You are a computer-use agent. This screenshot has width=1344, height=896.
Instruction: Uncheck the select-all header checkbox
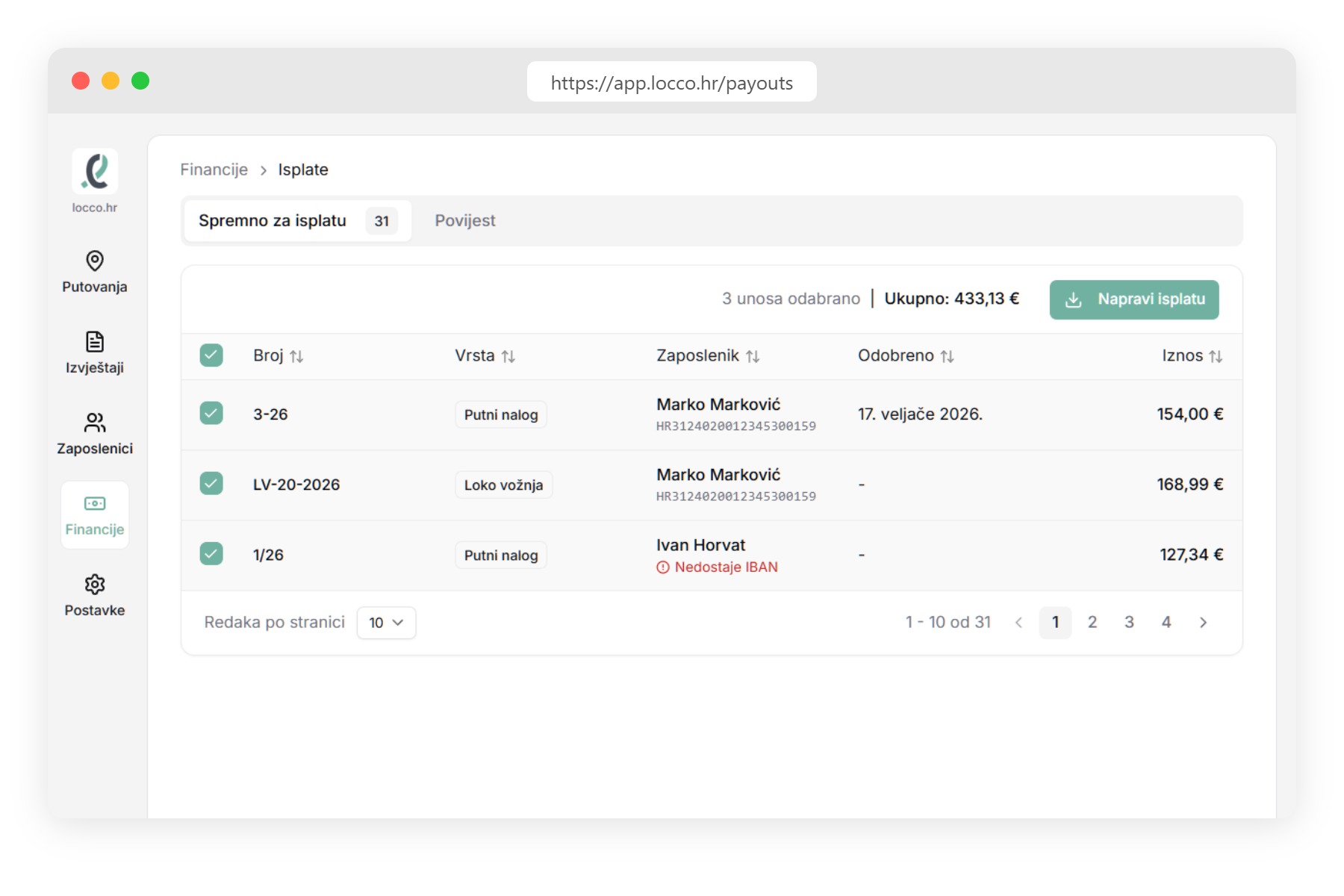211,355
